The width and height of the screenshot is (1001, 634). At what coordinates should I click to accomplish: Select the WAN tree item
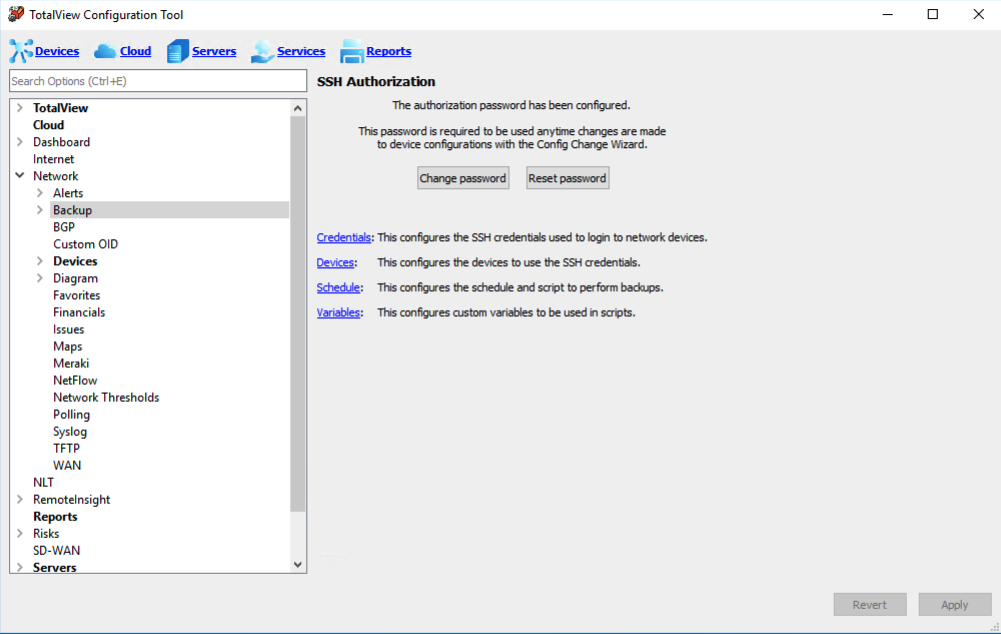click(67, 465)
